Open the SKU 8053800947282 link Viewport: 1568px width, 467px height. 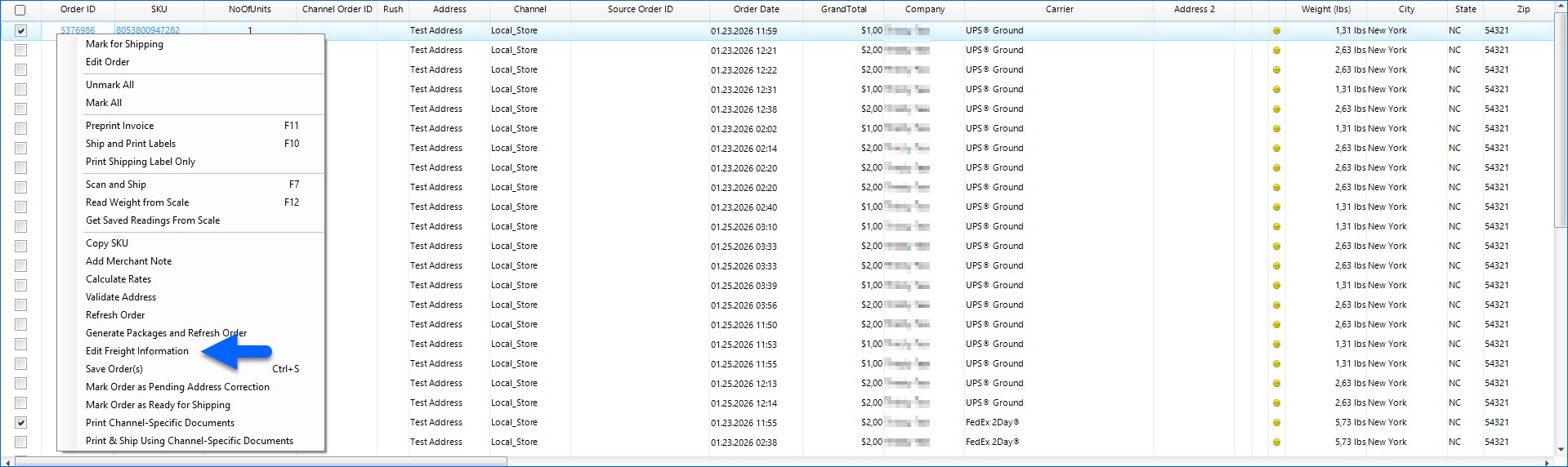point(148,30)
